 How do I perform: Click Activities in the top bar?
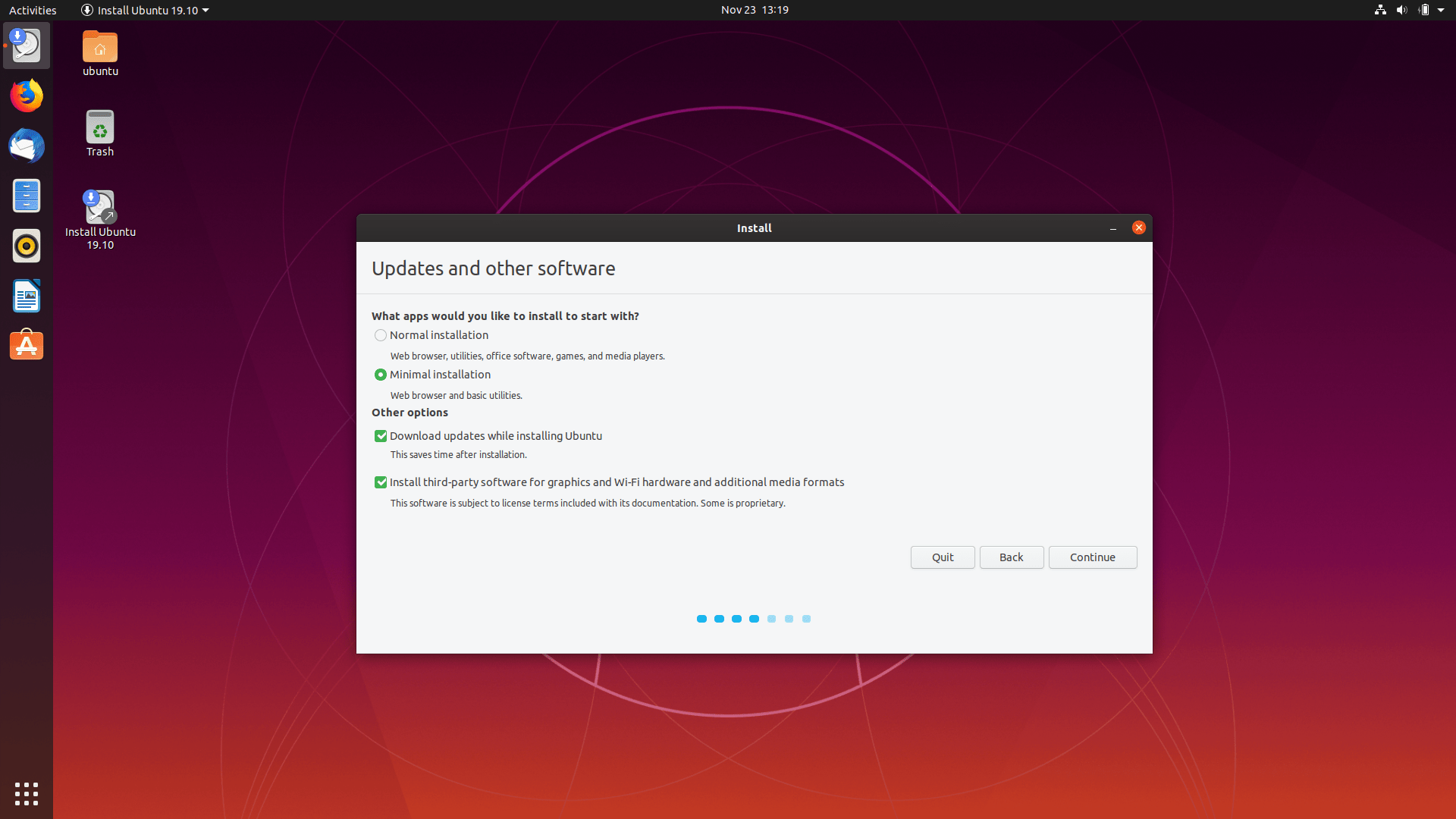(x=33, y=10)
